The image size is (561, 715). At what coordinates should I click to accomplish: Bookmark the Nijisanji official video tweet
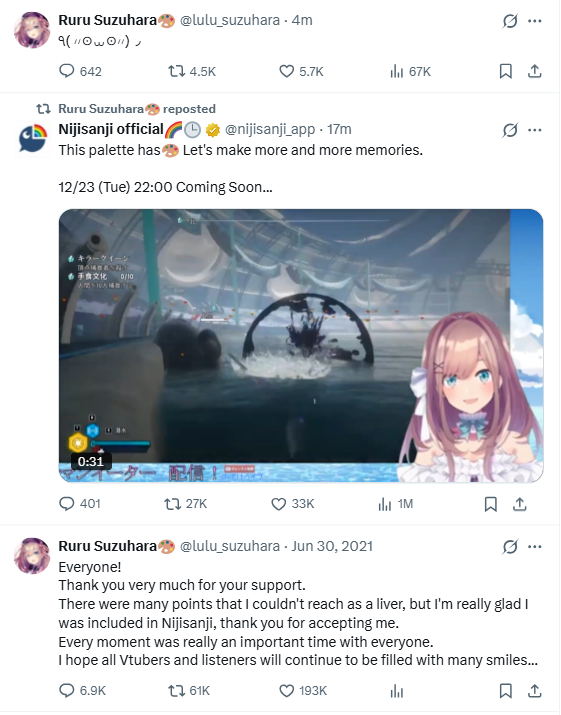(x=490, y=504)
